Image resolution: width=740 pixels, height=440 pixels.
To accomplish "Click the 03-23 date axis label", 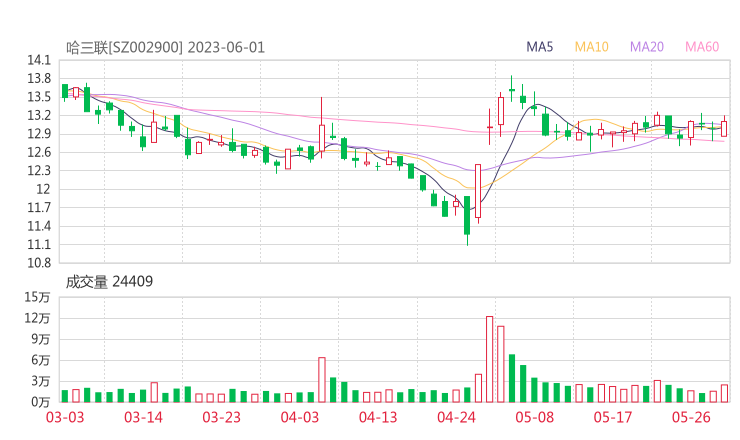I will coord(221,417).
